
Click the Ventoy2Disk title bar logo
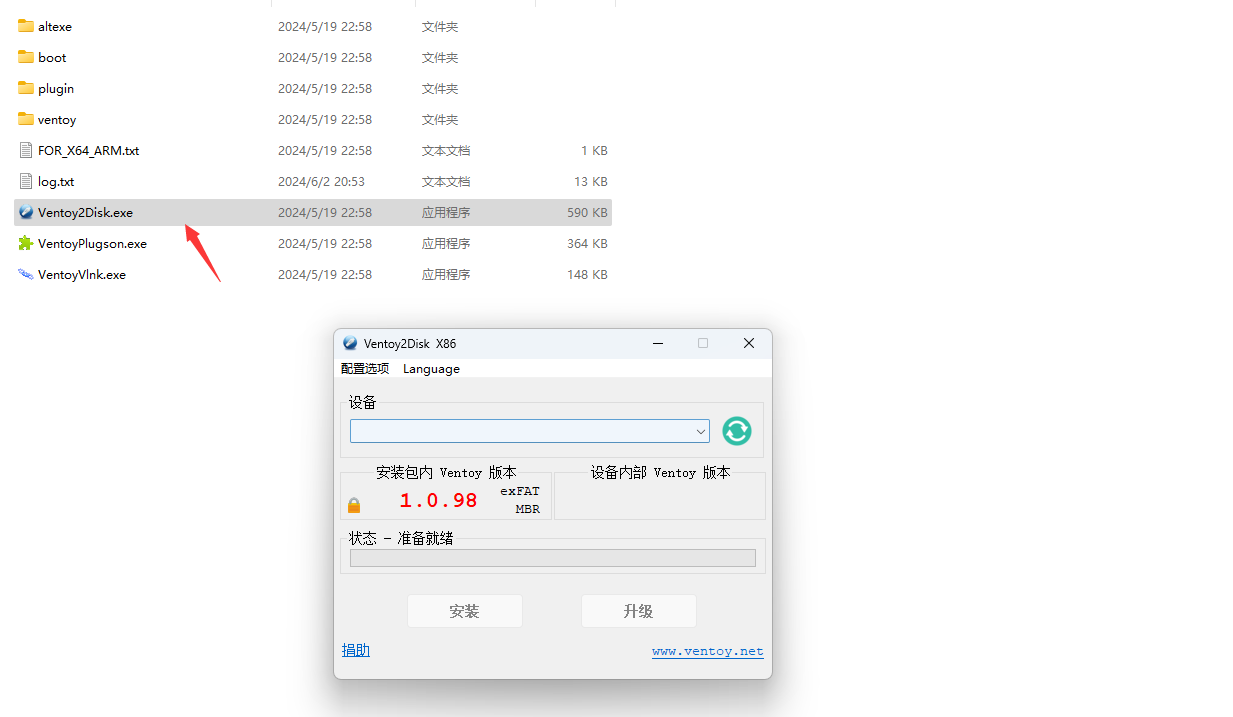350,343
